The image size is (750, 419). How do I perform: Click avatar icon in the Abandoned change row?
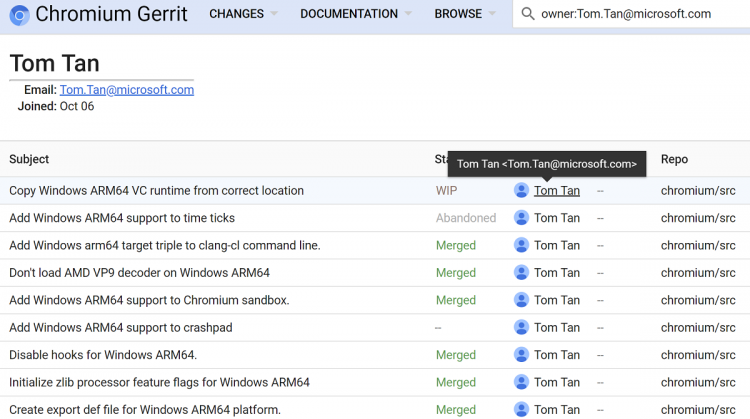(x=521, y=218)
